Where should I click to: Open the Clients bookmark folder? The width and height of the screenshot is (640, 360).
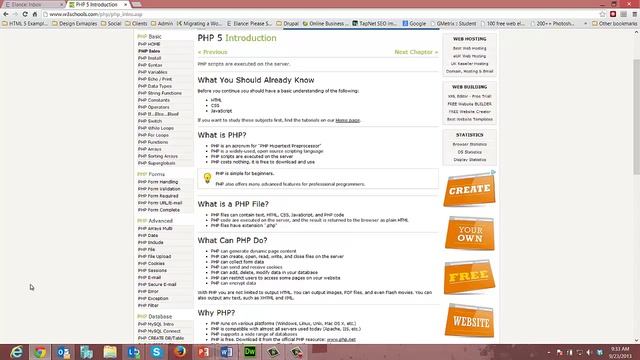click(136, 24)
